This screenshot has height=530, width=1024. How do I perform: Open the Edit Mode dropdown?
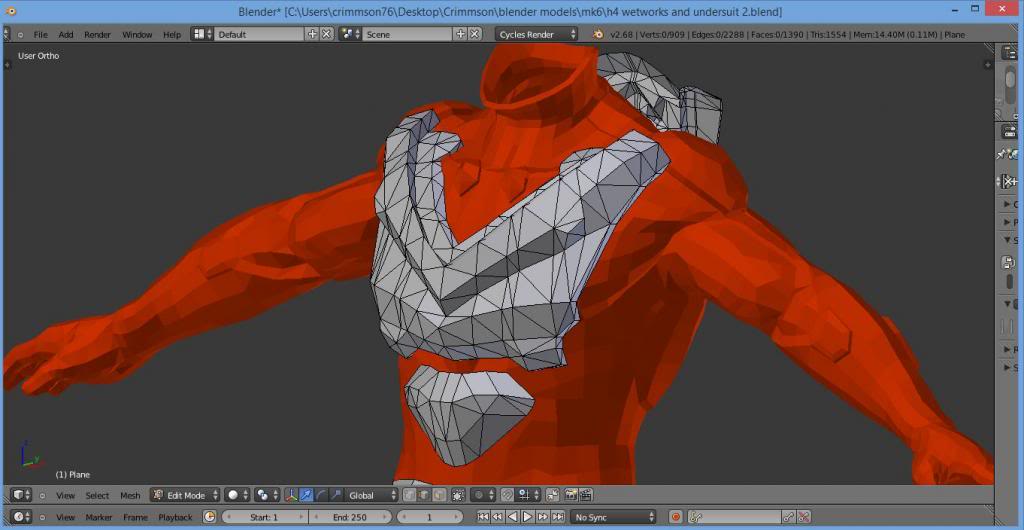pyautogui.click(x=185, y=495)
